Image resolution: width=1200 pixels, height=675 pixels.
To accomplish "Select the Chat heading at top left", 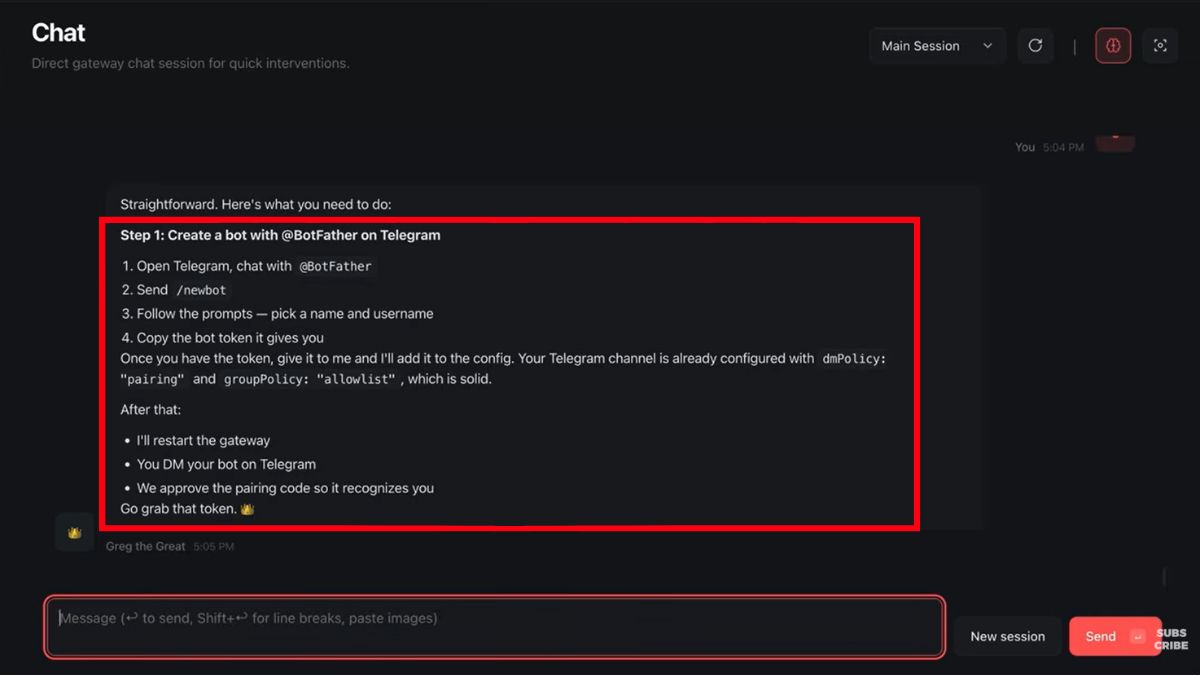I will click(x=57, y=32).
